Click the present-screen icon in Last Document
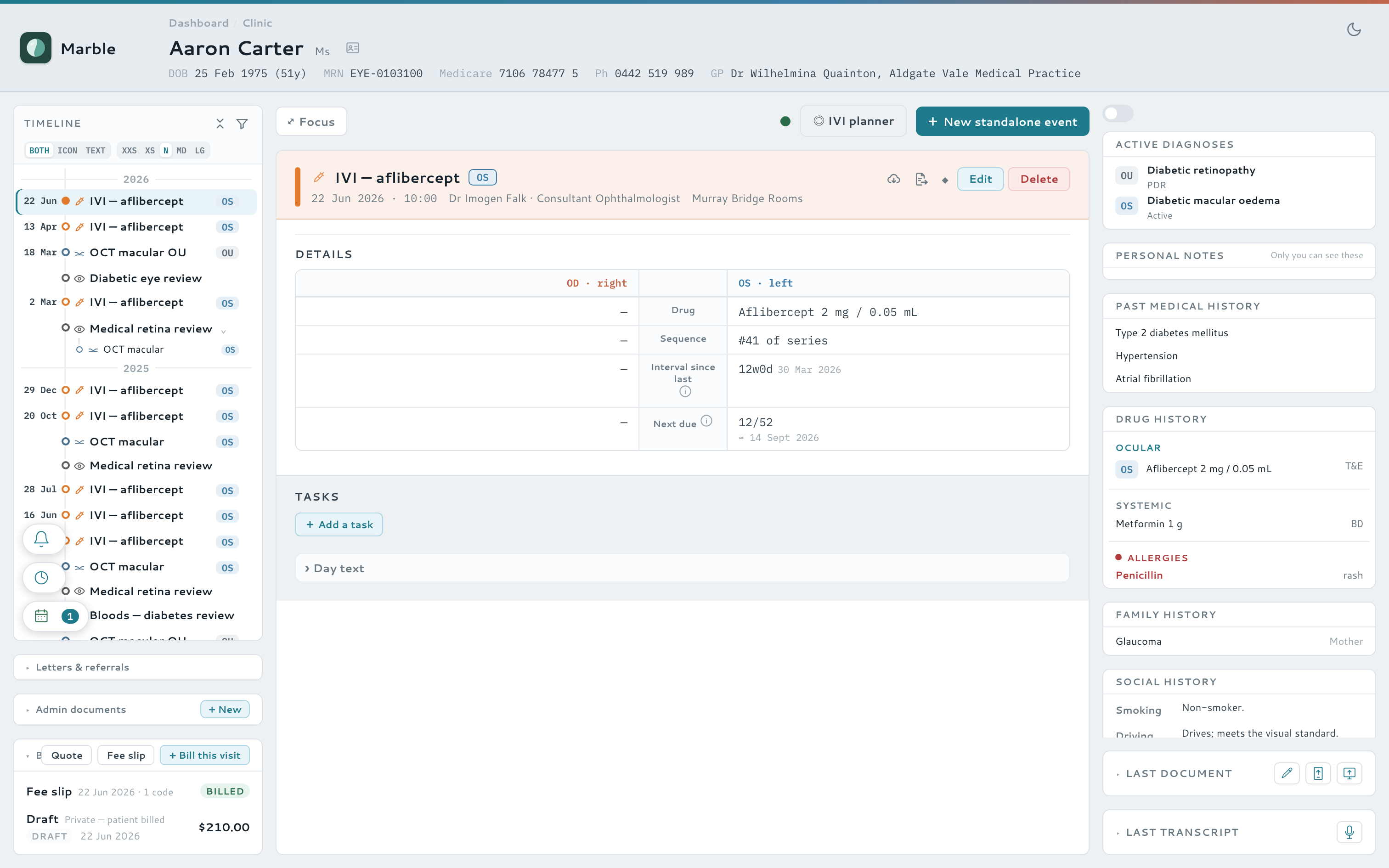Image resolution: width=1389 pixels, height=868 pixels. click(x=1349, y=773)
